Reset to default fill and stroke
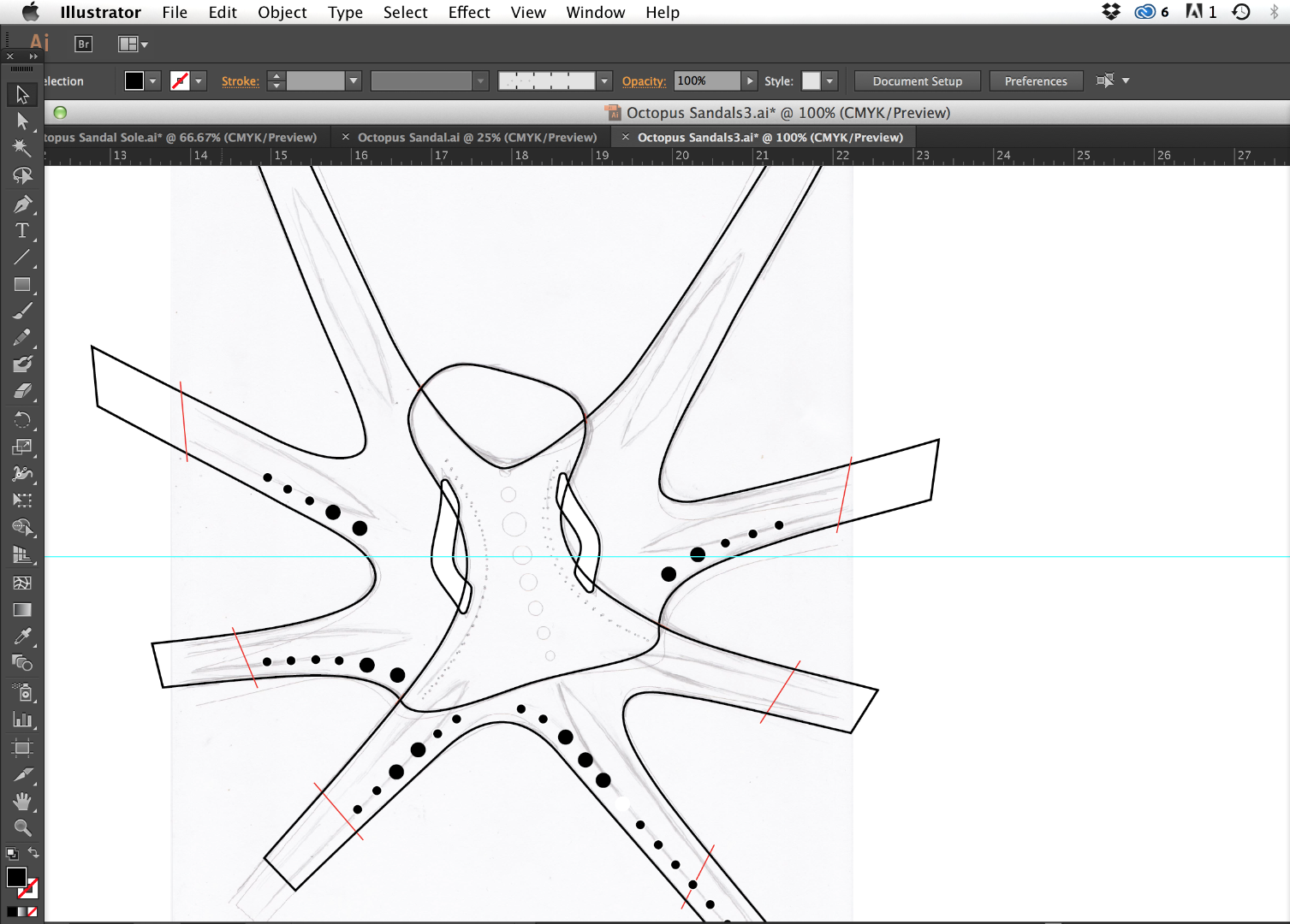 (12, 853)
